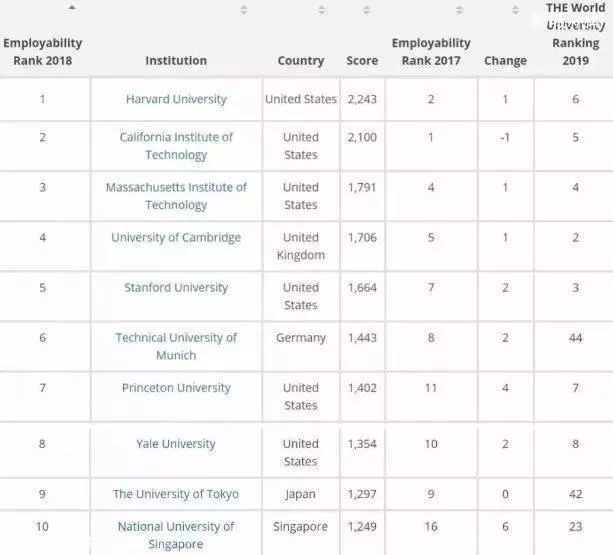Viewport: 613px width, 555px height.
Task: Select the score 1,354 cell
Action: click(362, 444)
